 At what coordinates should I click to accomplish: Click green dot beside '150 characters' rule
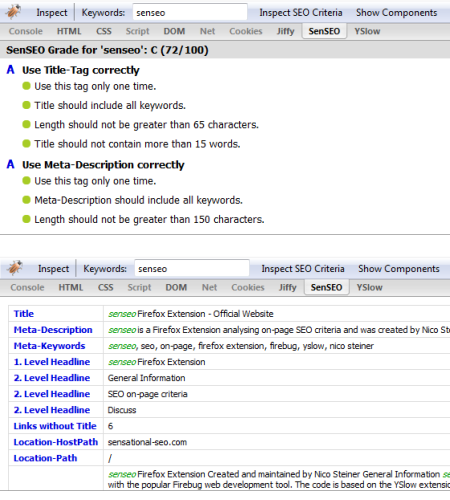click(x=26, y=219)
